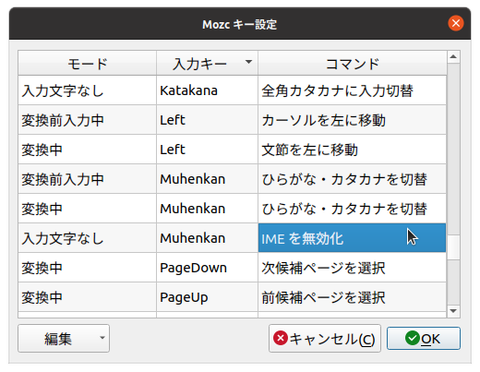Click the キャンセル button
Image resolution: width=480 pixels, height=372 pixels.
[x=325, y=339]
